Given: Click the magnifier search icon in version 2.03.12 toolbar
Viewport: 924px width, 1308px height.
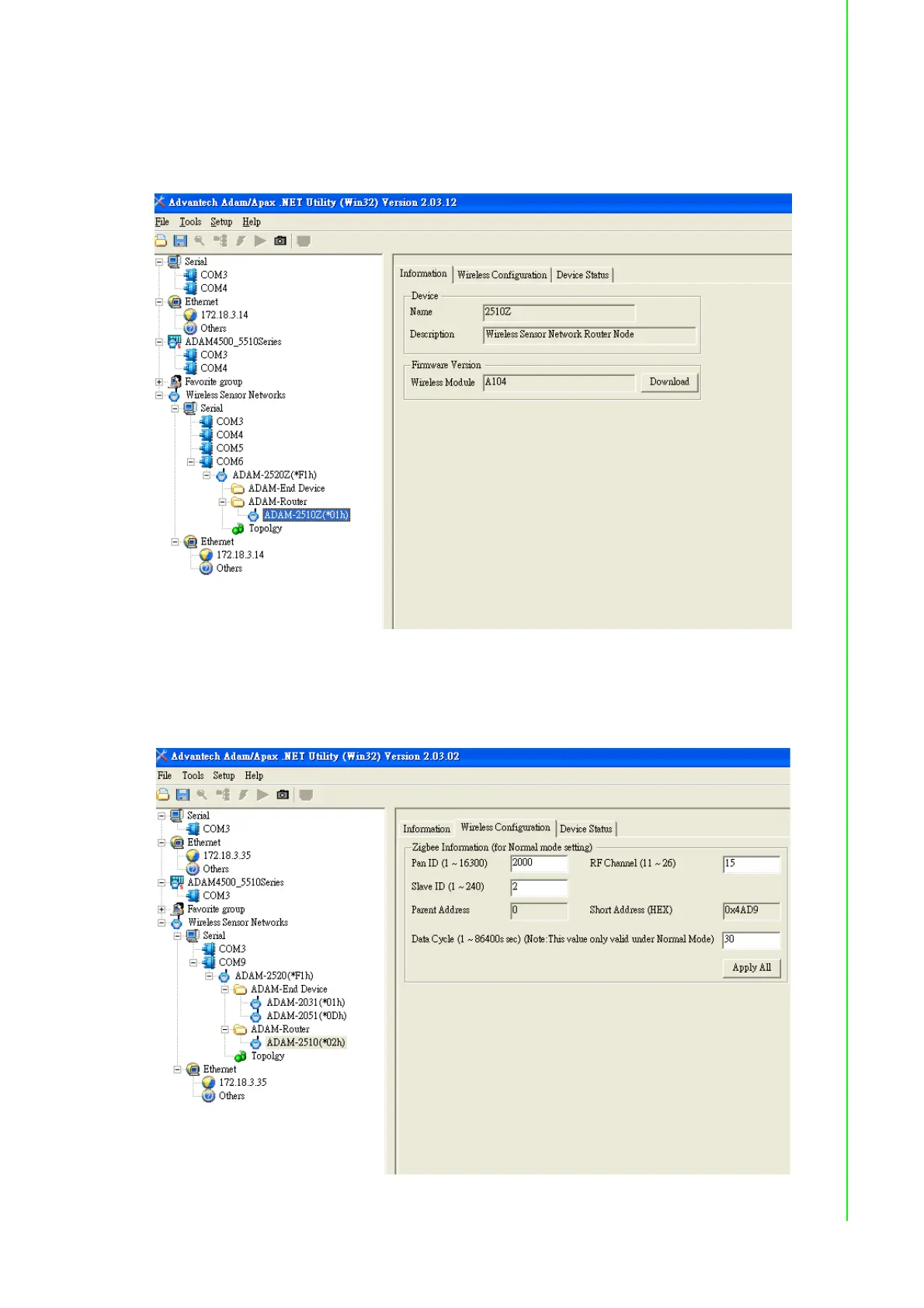Looking at the screenshot, I should coord(200,241).
